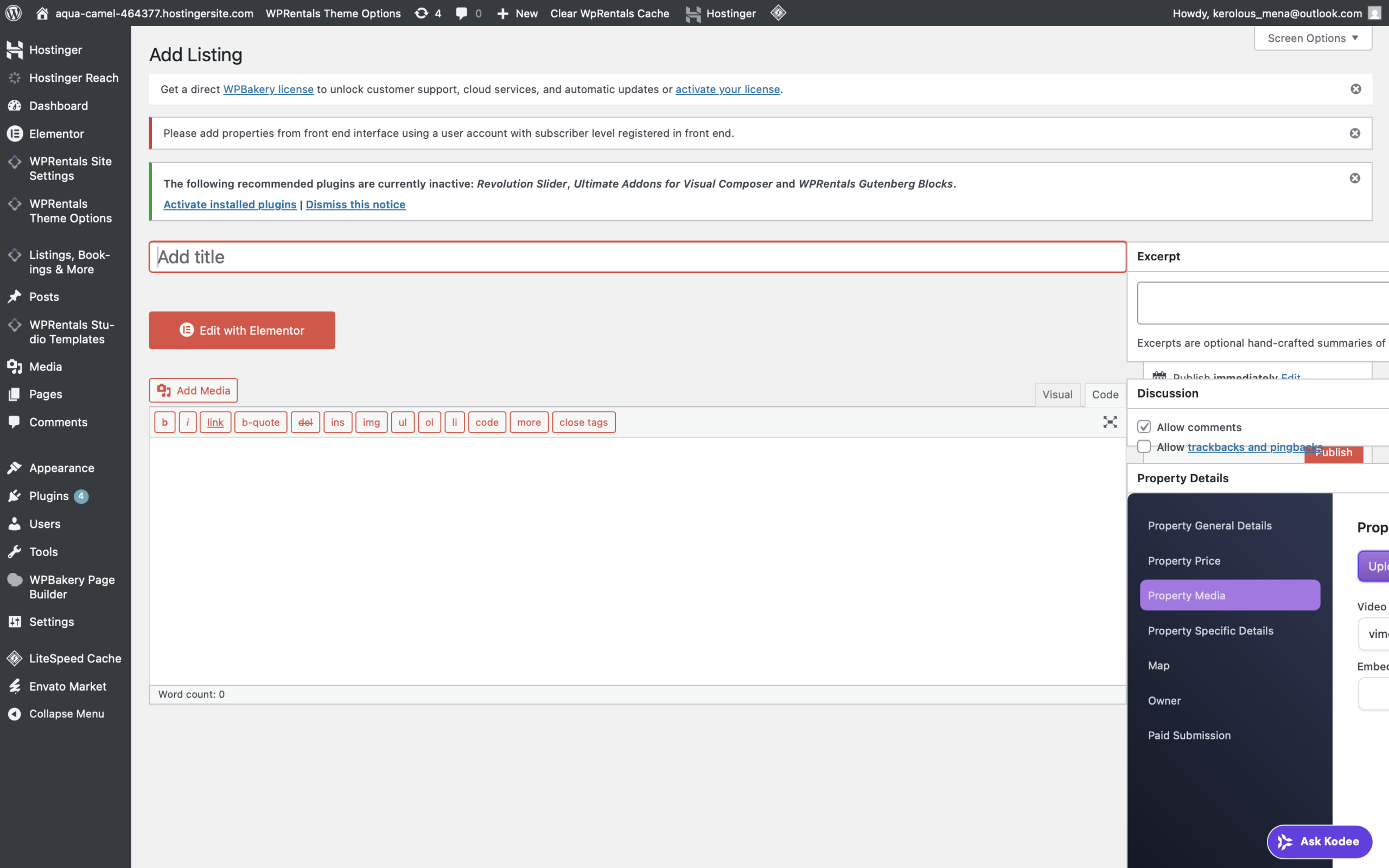
Task: Toggle distraction-free fullscreen editor icon
Action: tap(1110, 422)
